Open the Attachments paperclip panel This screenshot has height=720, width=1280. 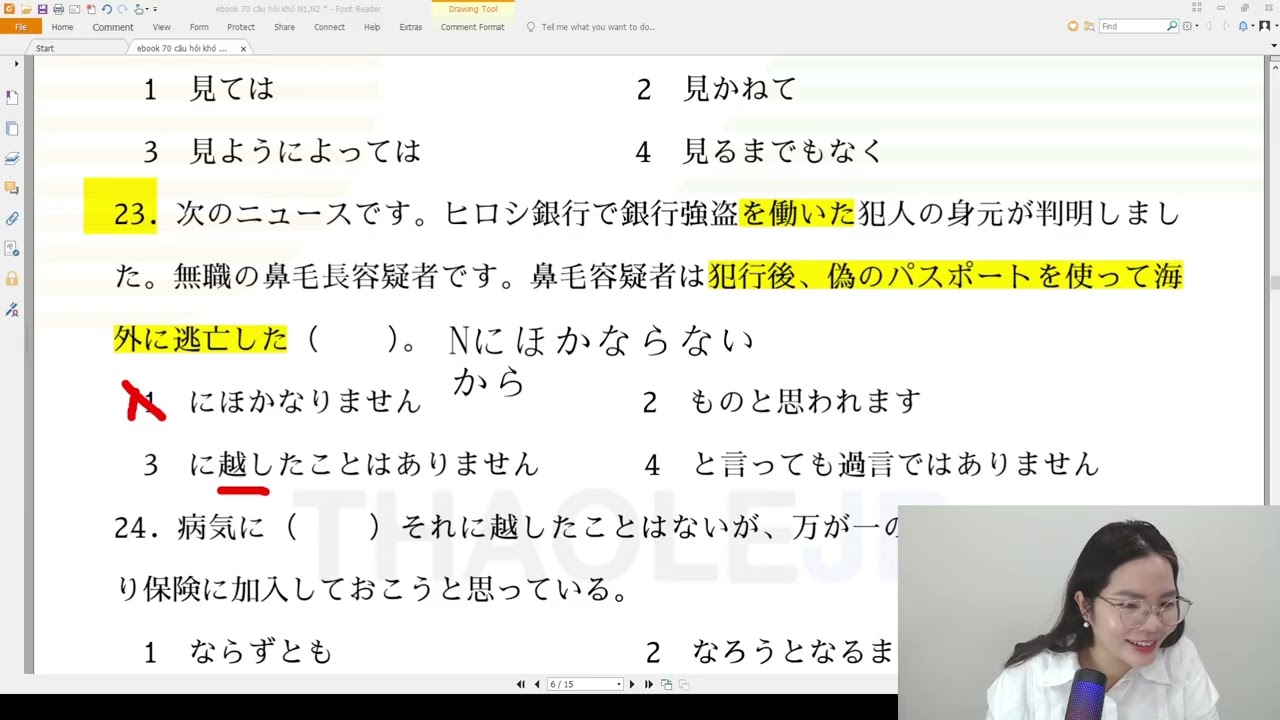[12, 218]
